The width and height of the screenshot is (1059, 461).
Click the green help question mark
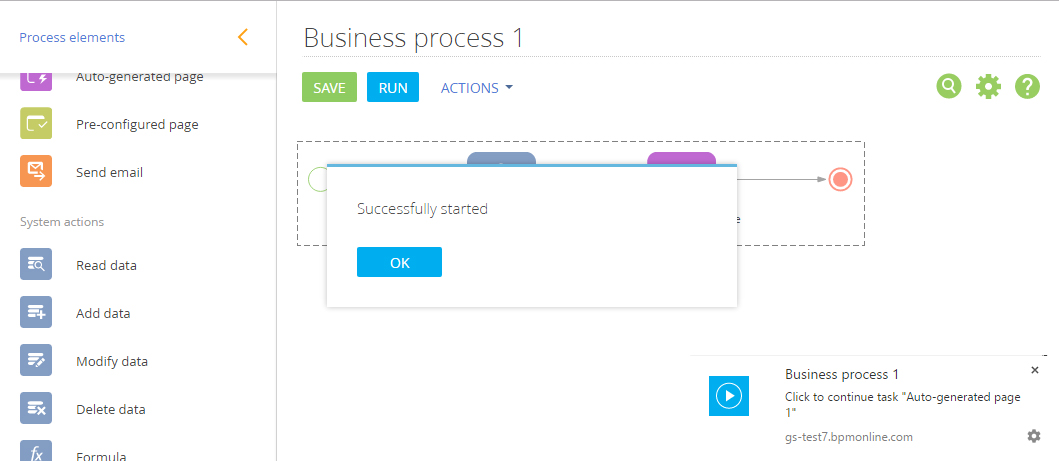click(1028, 87)
